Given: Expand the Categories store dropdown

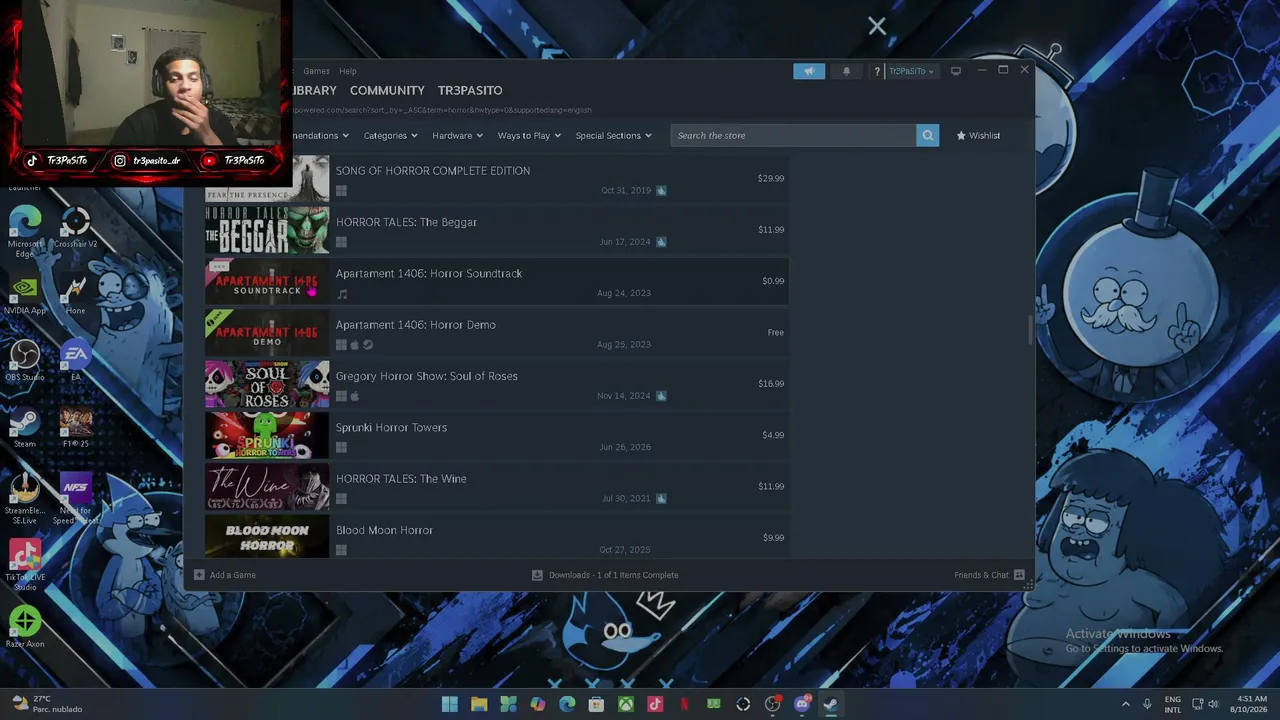Looking at the screenshot, I should point(391,136).
